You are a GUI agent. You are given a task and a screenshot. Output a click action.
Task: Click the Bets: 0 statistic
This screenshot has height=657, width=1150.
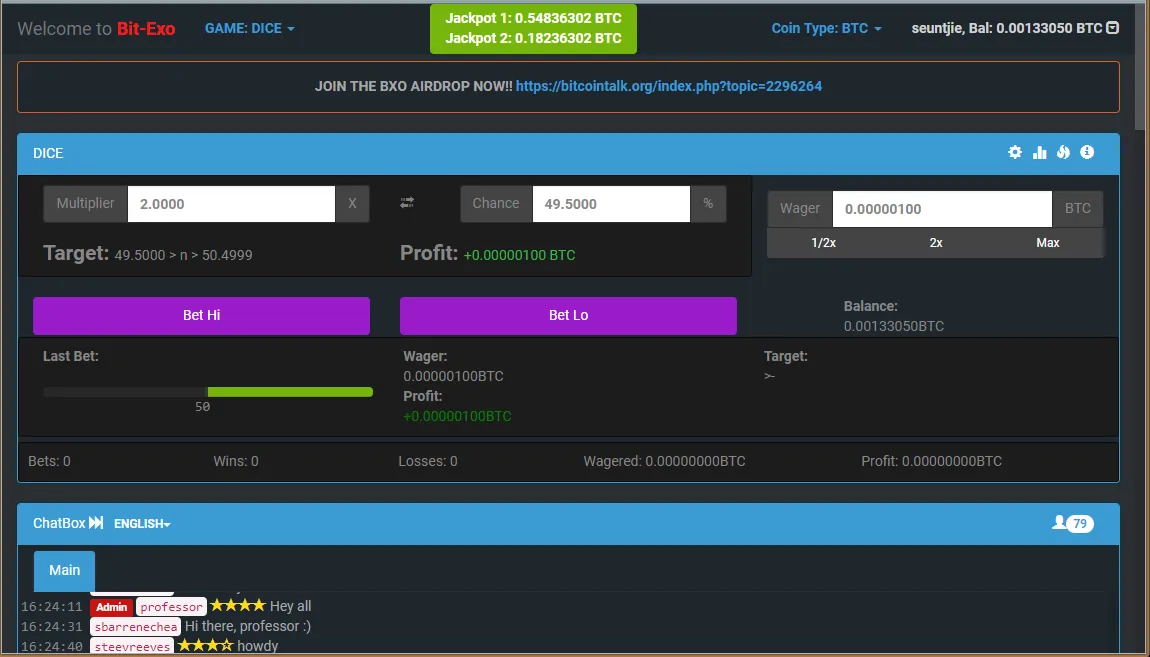tap(49, 461)
